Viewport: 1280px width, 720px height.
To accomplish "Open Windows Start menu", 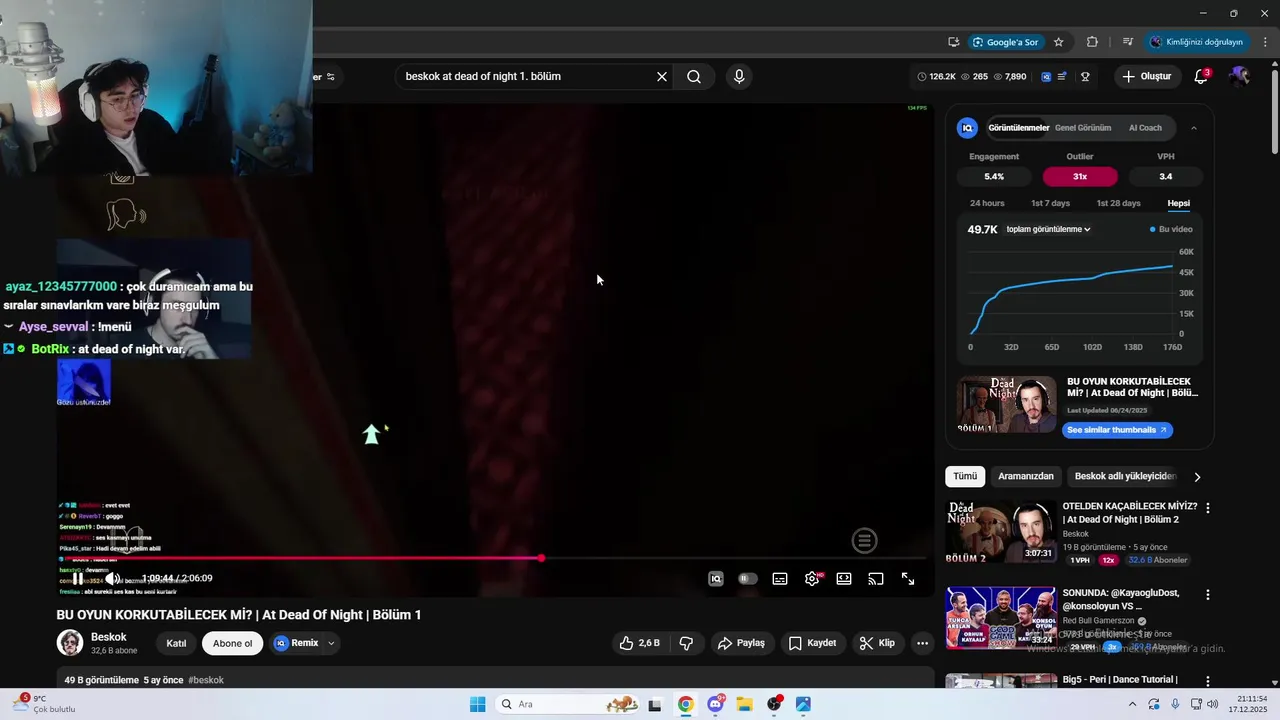I will (x=478, y=704).
